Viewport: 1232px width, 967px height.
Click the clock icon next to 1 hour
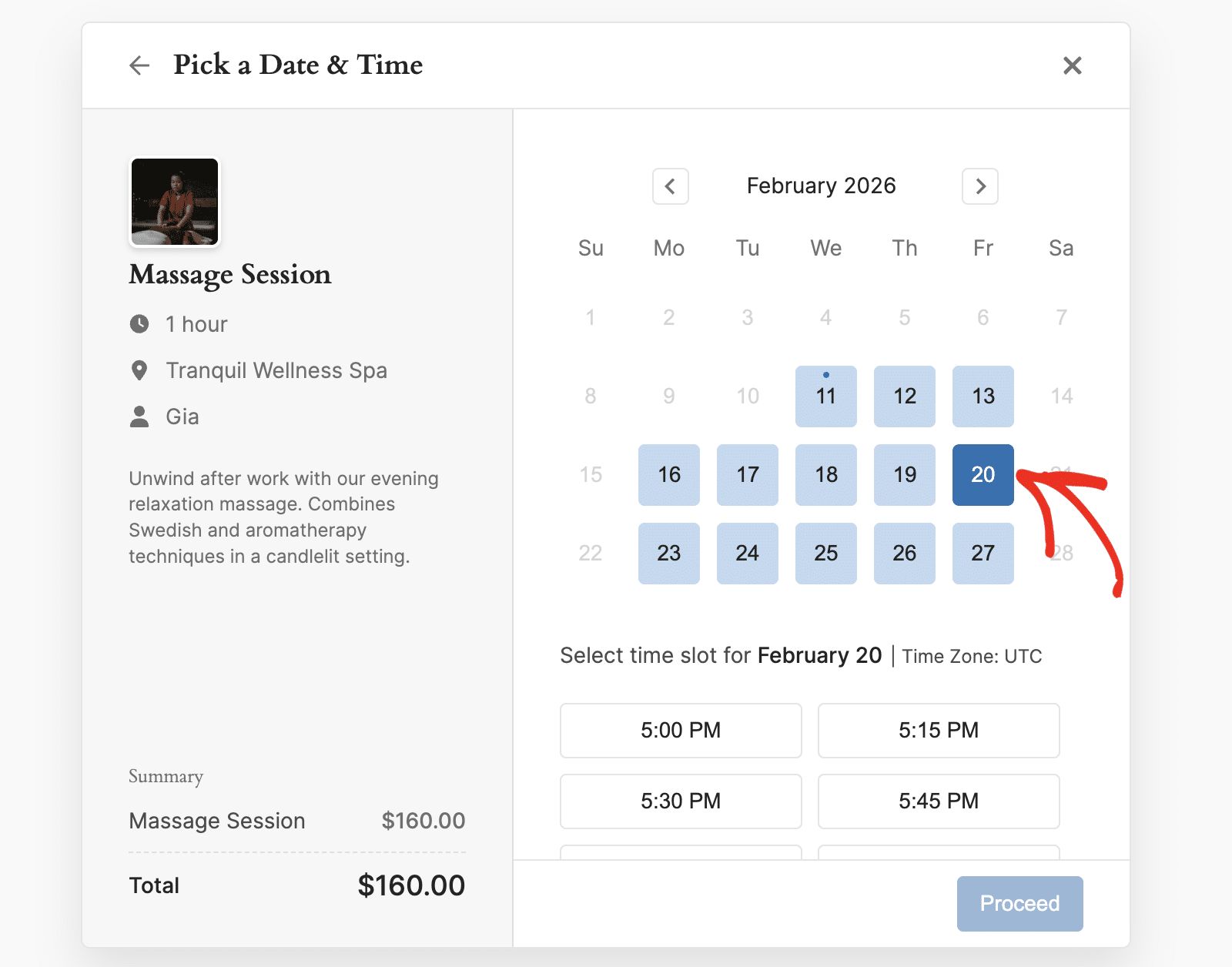(x=139, y=324)
